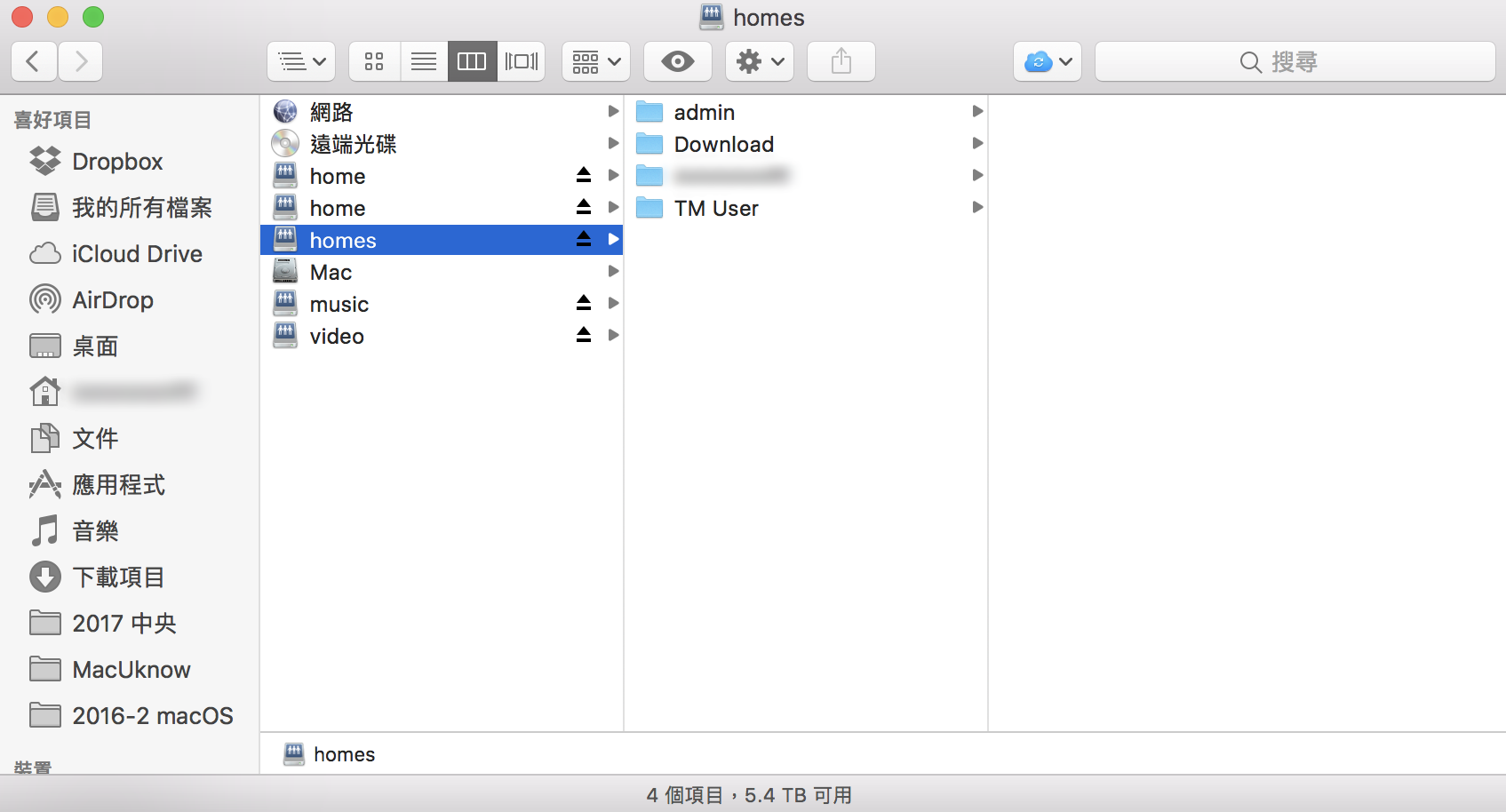Open the cloud sync dropdown menu
Screen dimensions: 1506x812
1047,61
